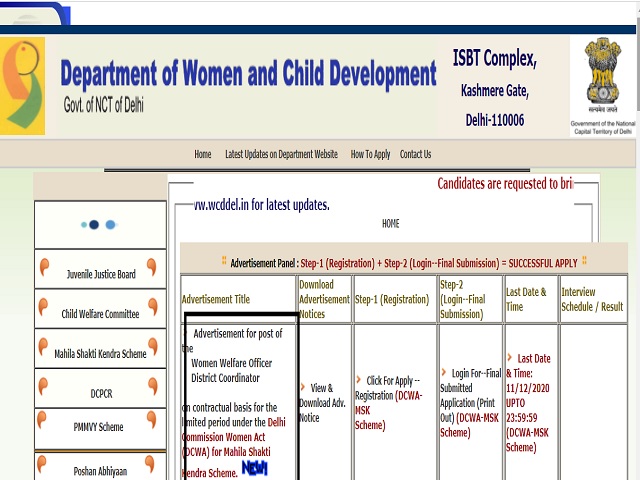Click right orange icon beside DCPCR

(153, 386)
